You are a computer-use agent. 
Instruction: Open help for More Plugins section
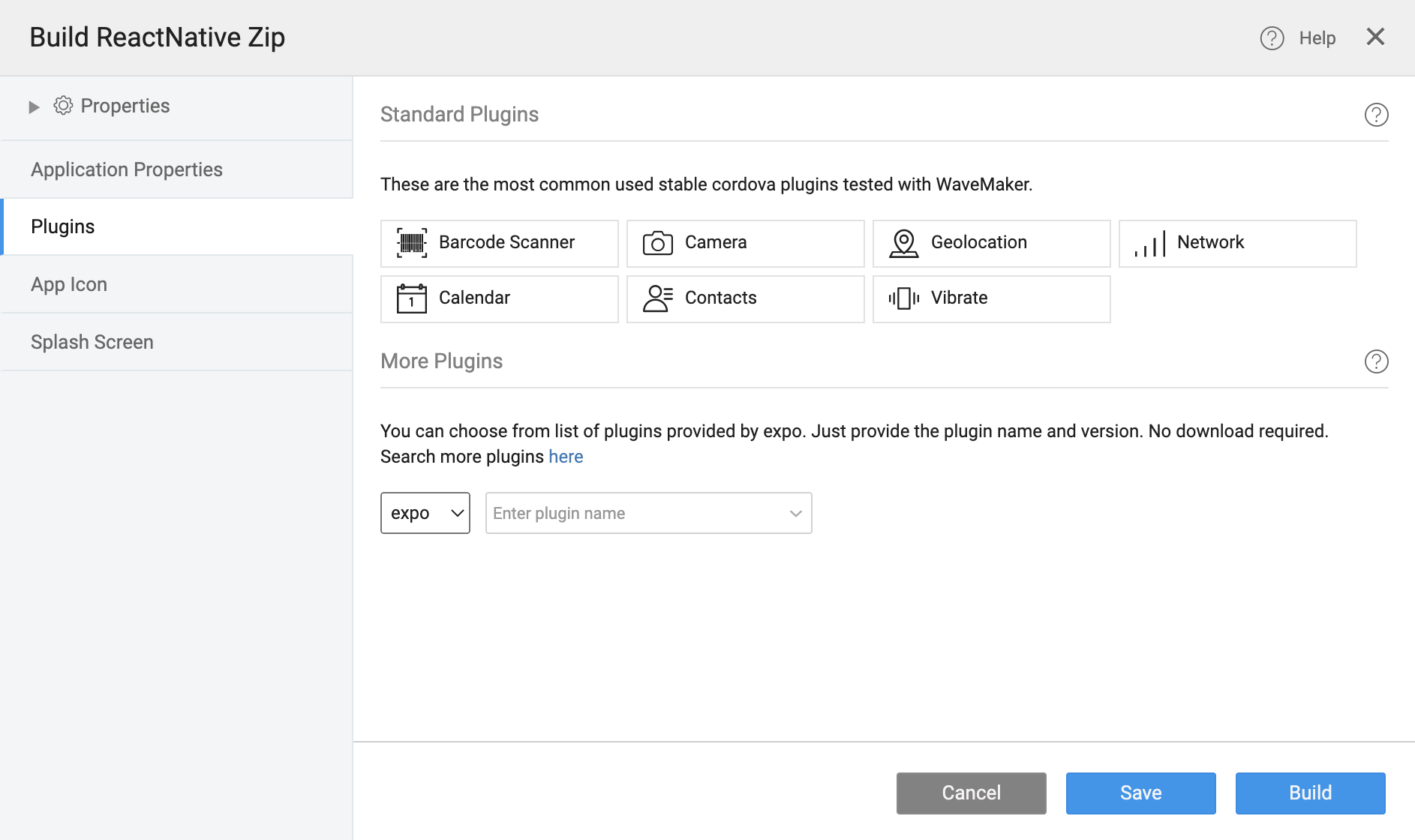pos(1376,361)
